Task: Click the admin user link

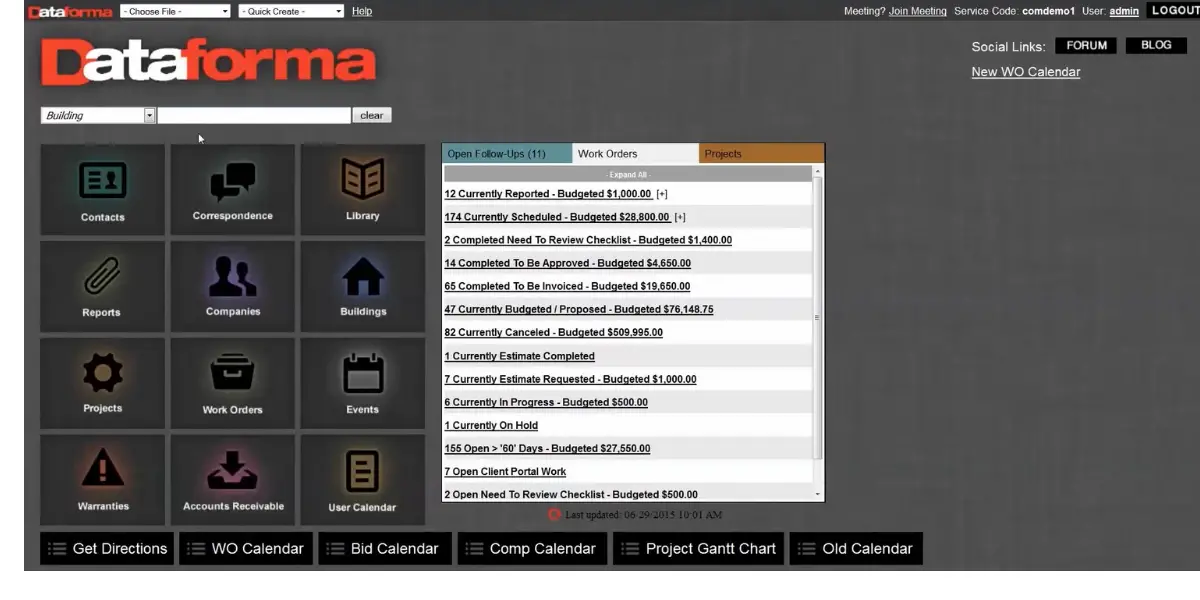Action: (x=1124, y=11)
